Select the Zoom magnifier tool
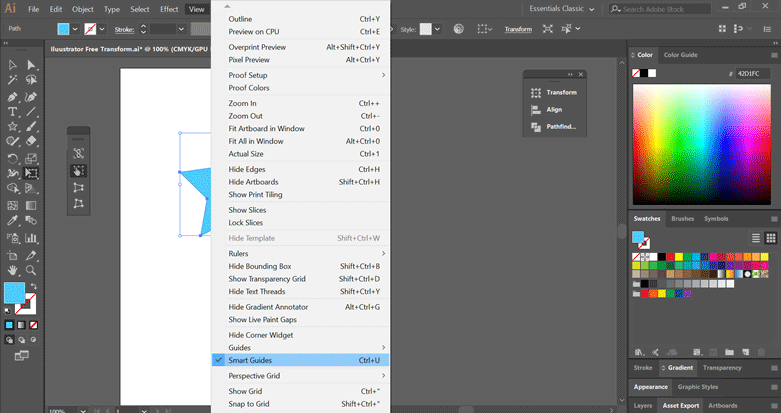The image size is (781, 413). (31, 271)
